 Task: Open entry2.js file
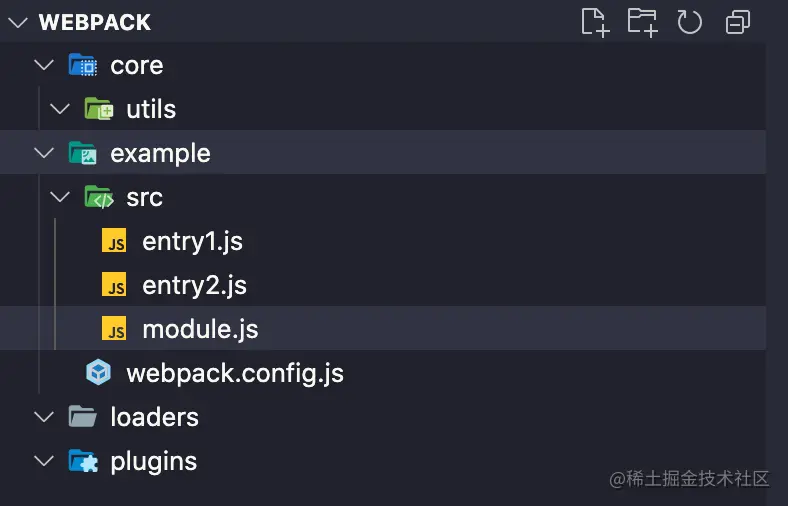tap(194, 286)
